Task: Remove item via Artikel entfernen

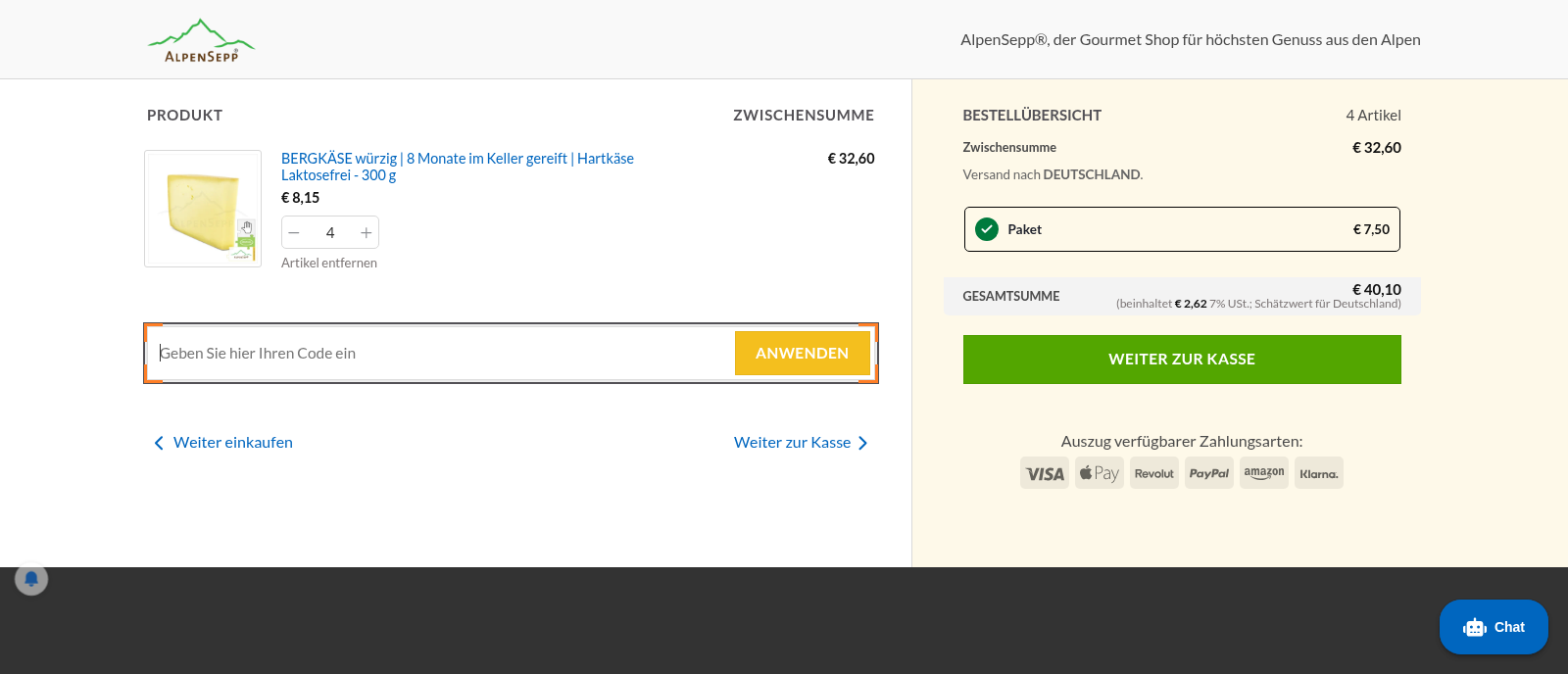Action: pyautogui.click(x=329, y=263)
